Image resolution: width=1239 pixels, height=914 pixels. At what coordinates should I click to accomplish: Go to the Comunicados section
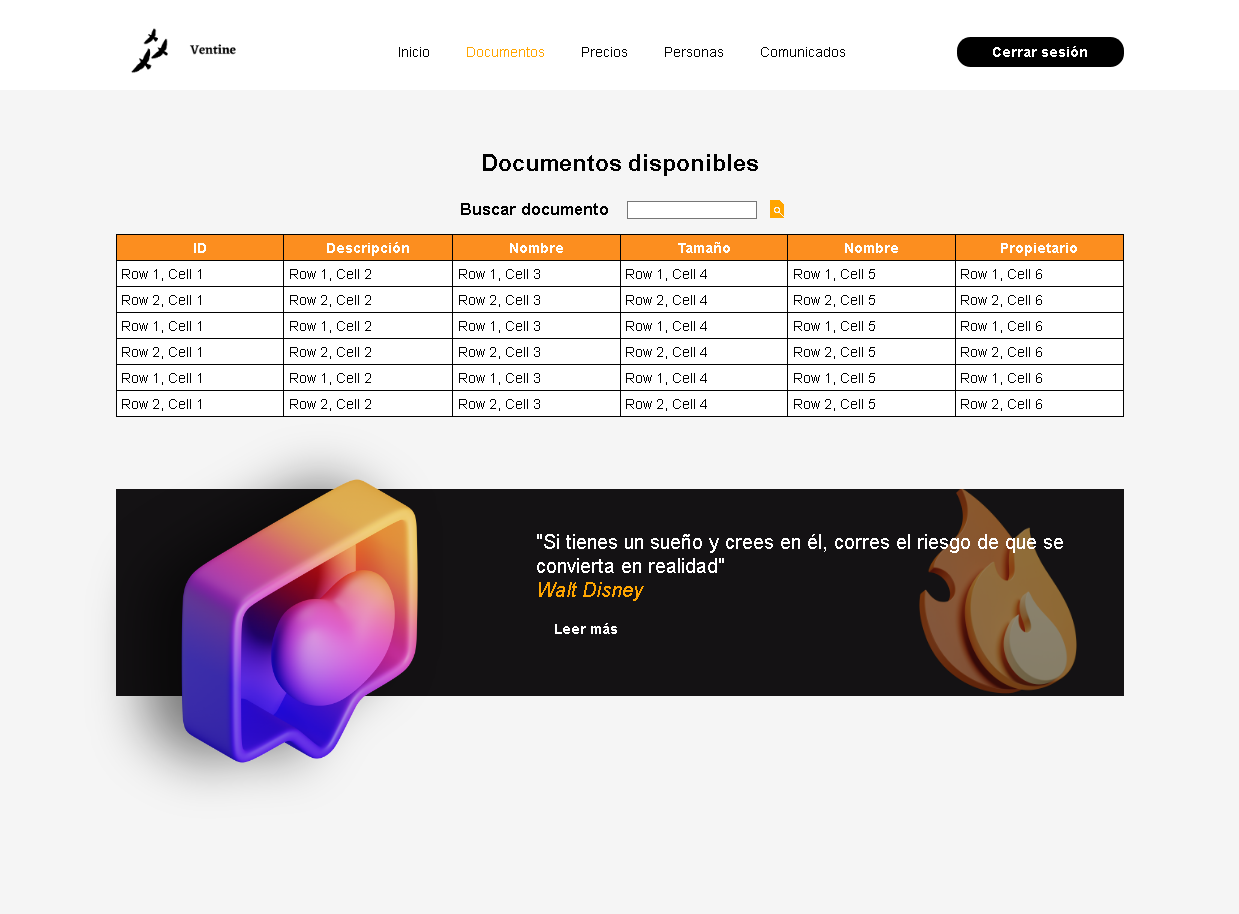coord(802,53)
